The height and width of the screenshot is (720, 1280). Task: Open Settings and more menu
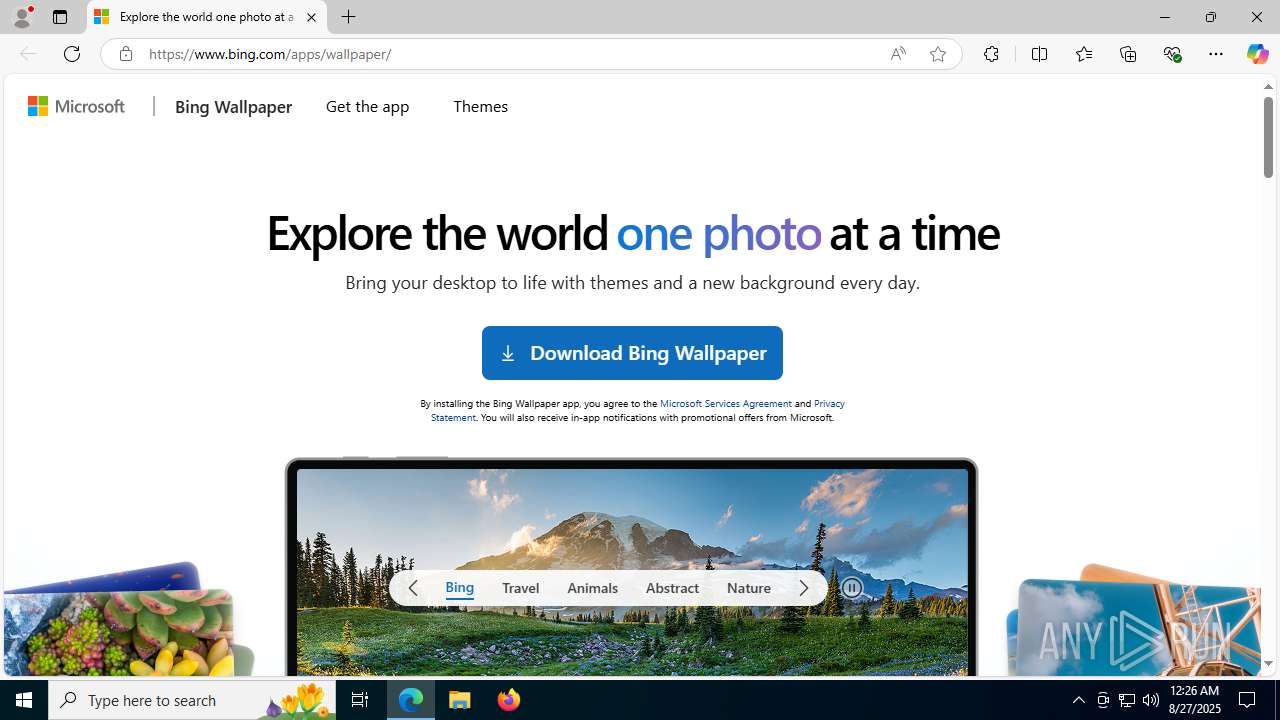click(1216, 54)
